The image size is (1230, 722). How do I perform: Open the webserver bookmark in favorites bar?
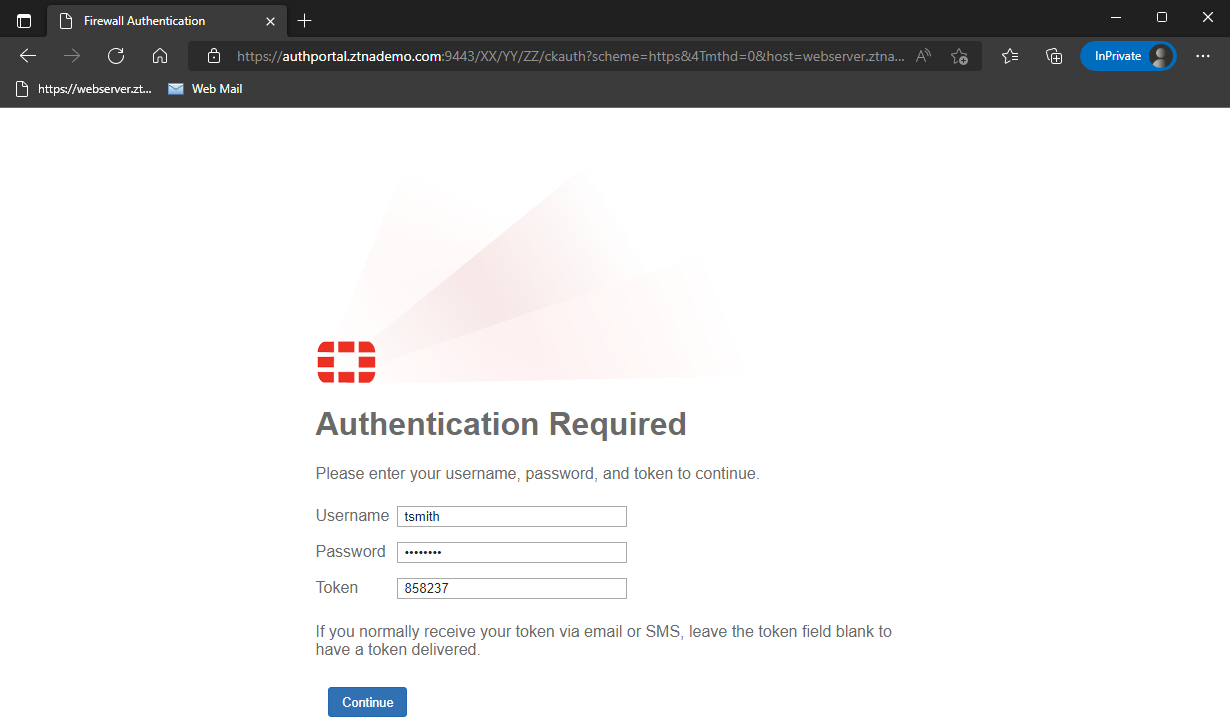click(x=84, y=89)
